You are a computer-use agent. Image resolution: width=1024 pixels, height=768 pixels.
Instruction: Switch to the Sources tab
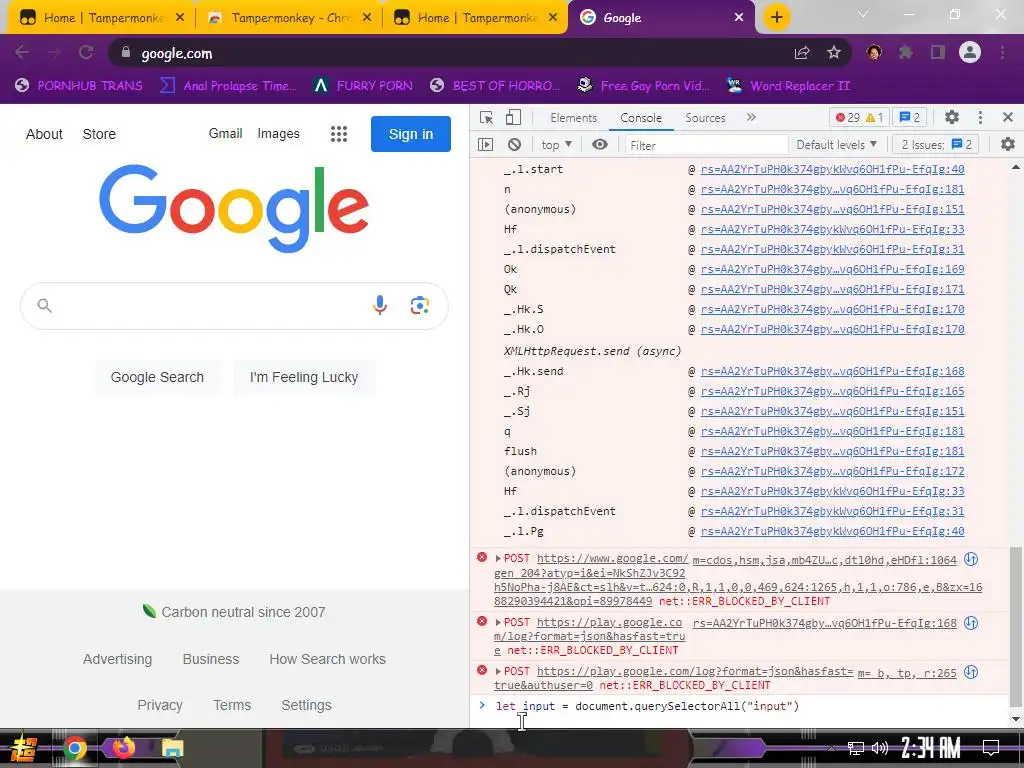(705, 118)
